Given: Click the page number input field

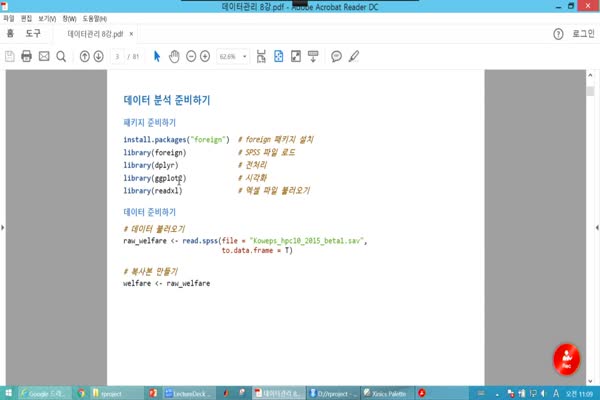Looking at the screenshot, I should 118,56.
